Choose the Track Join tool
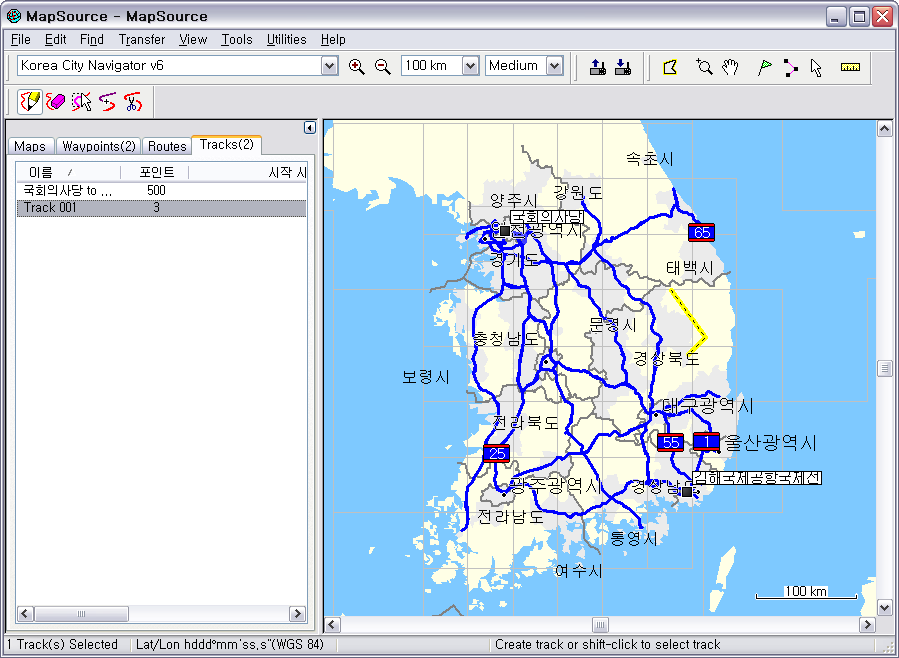The image size is (899, 658). tap(107, 102)
